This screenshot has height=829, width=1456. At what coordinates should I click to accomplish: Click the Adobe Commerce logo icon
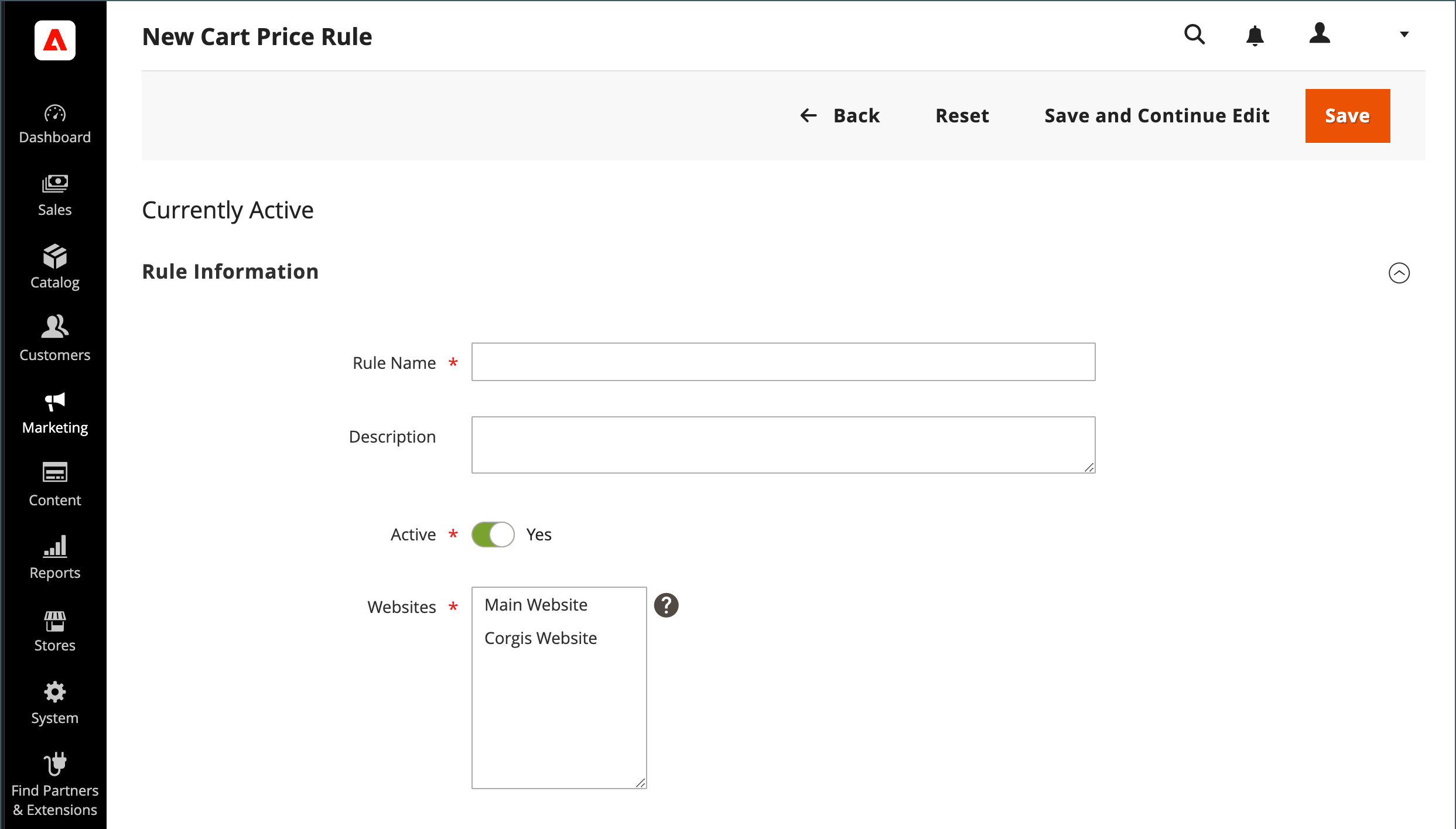tap(54, 40)
